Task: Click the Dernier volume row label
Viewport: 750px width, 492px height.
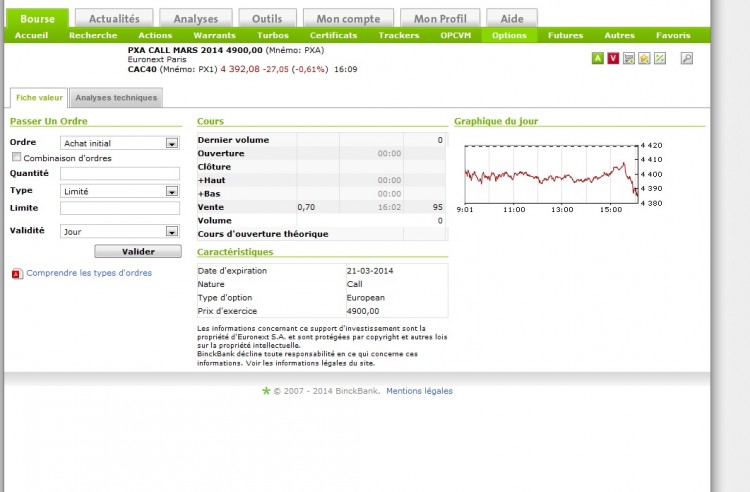Action: pos(233,140)
